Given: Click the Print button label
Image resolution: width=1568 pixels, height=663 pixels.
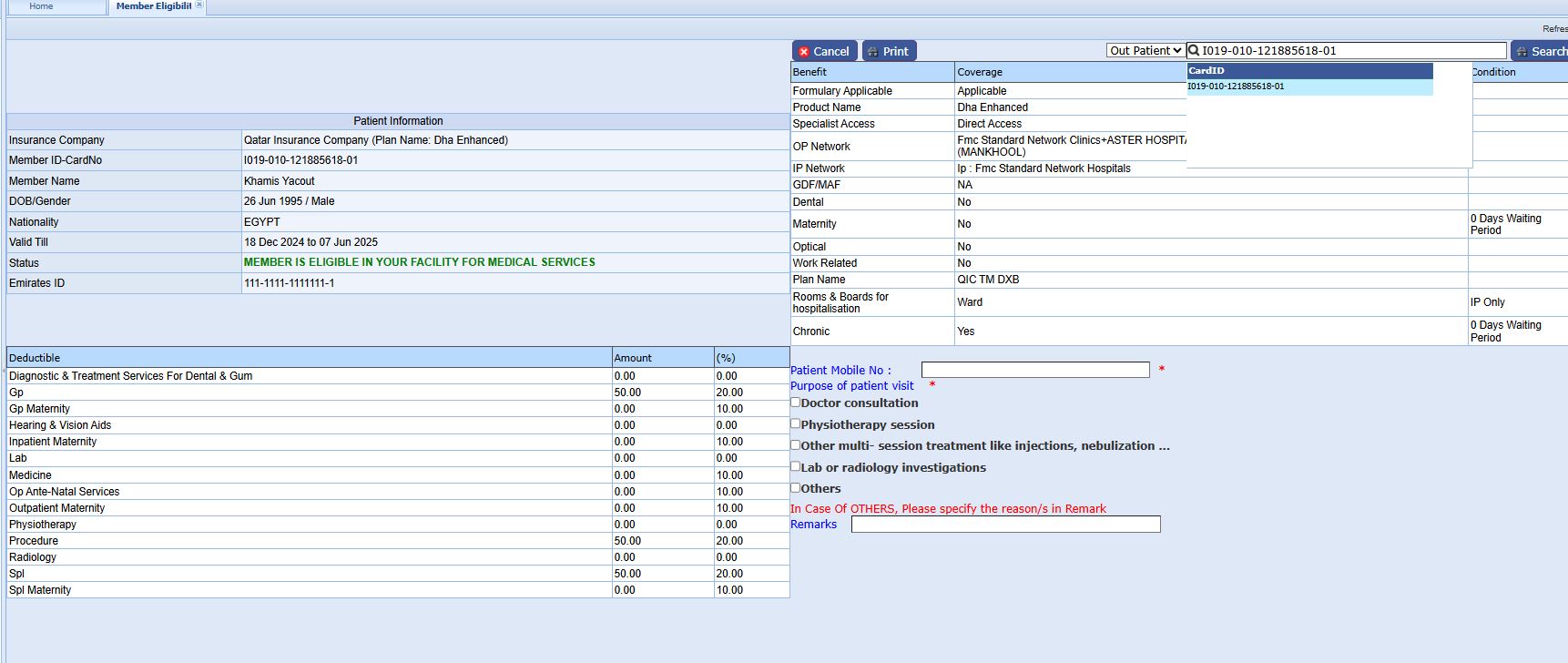Looking at the screenshot, I should click(895, 52).
